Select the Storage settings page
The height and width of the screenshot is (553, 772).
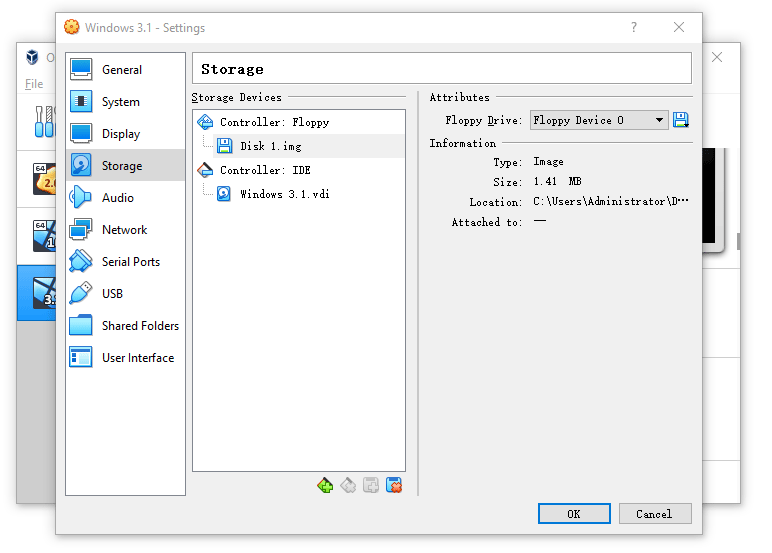click(x=126, y=165)
